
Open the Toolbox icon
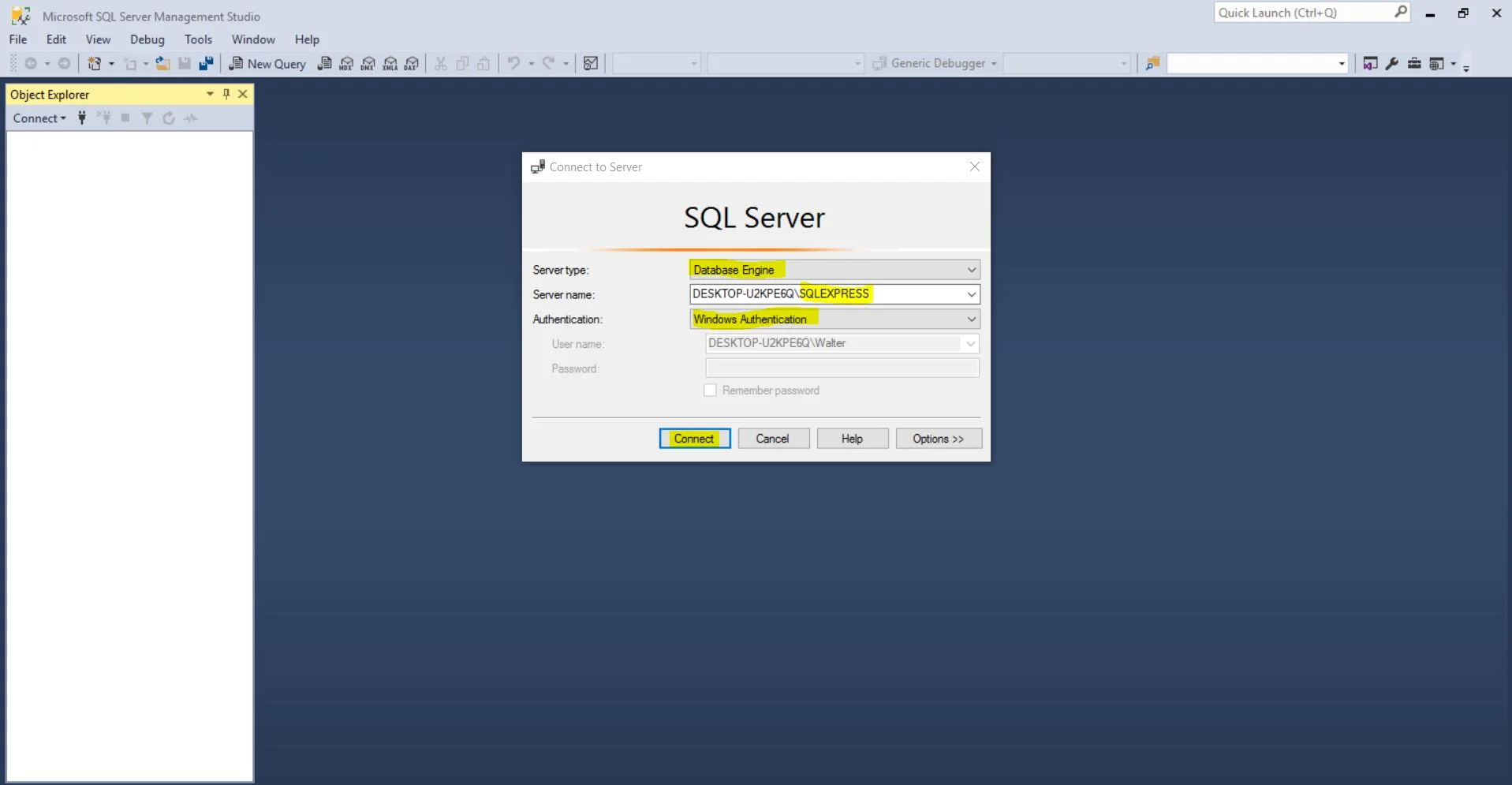point(1414,64)
